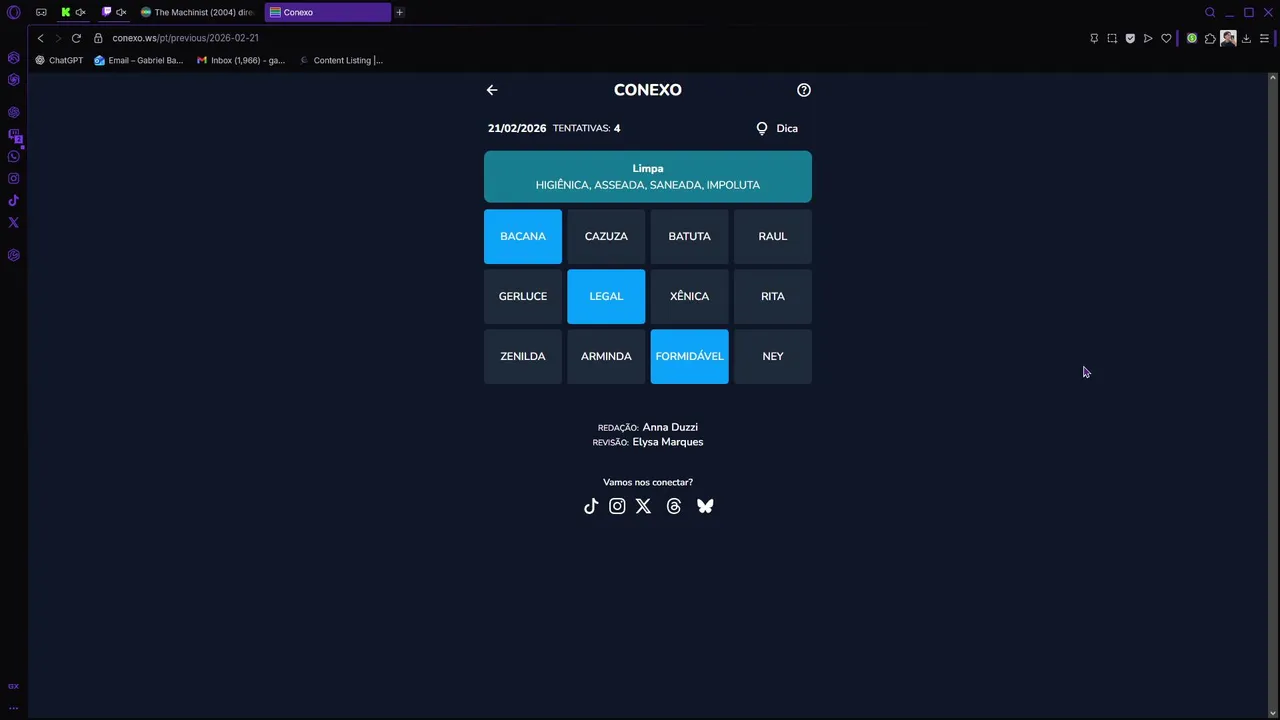Open the Opera menu logo
The width and height of the screenshot is (1280, 720).
pos(14,12)
